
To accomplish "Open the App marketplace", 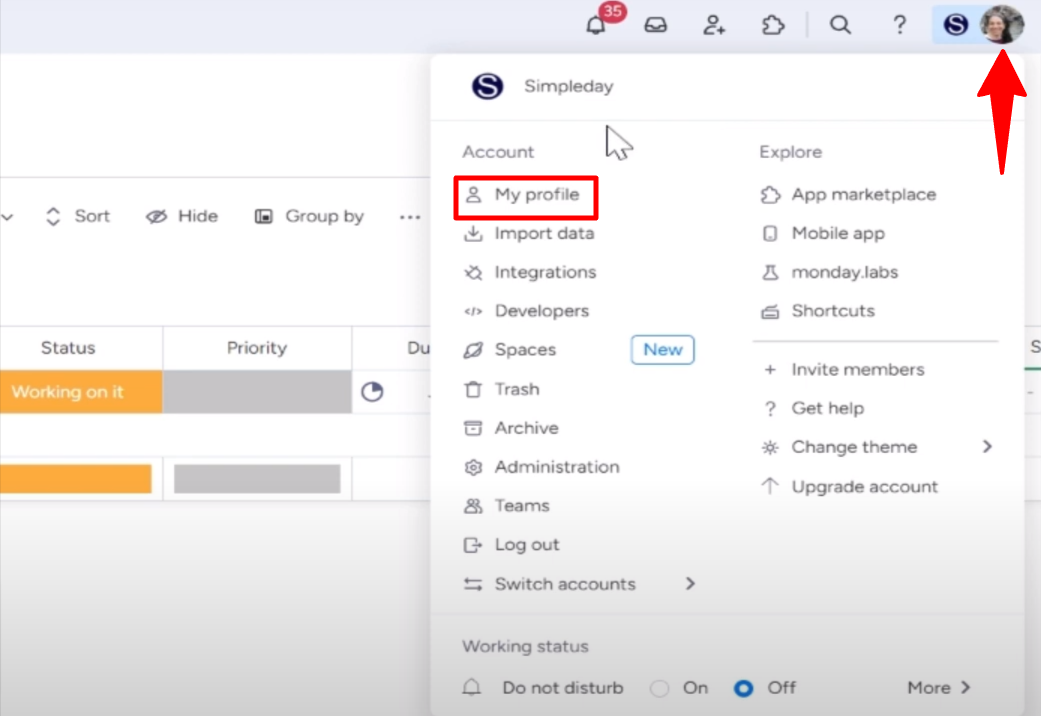I will 864,194.
